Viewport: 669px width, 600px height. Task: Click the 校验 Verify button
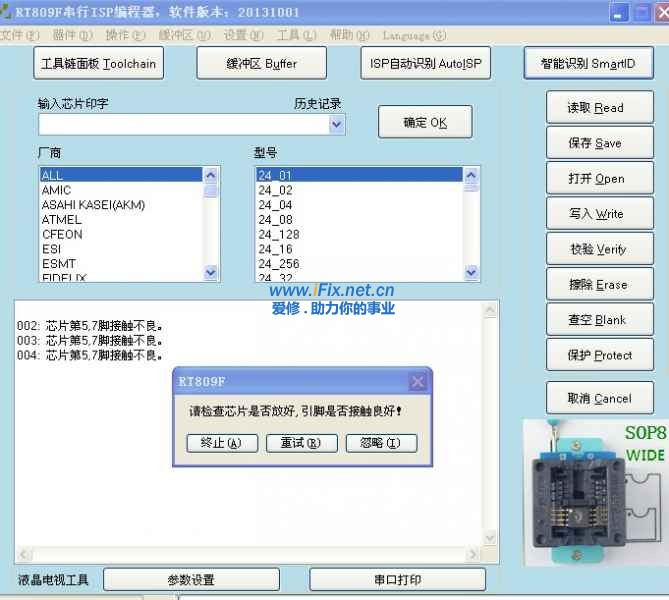coord(600,249)
